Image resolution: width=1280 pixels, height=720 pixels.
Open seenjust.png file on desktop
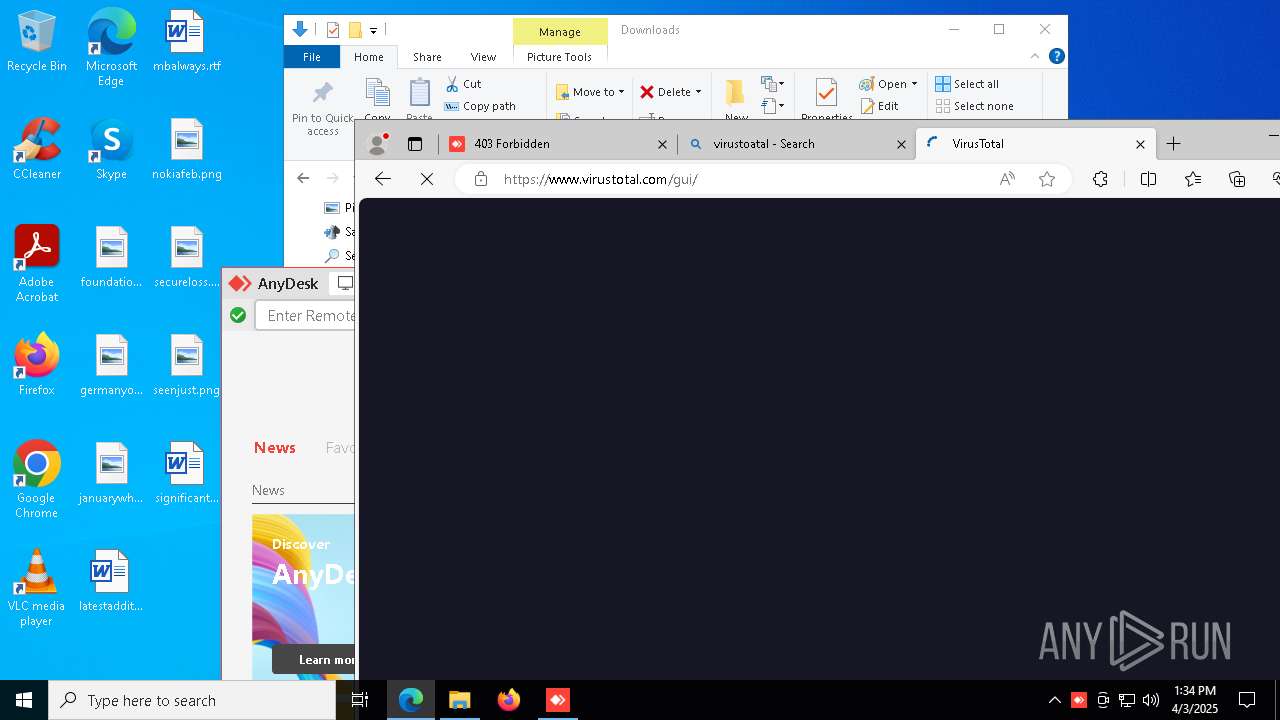(x=186, y=366)
